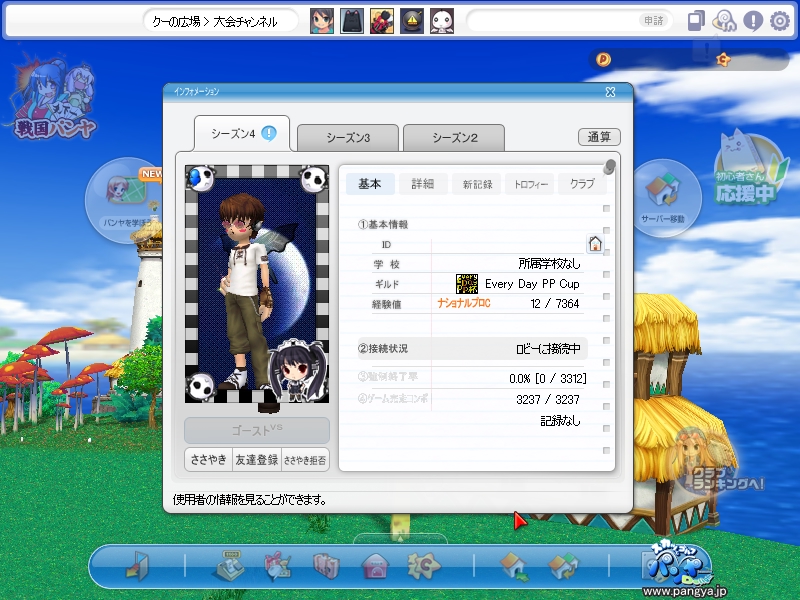This screenshot has height=600, width=800.
Task: Click the ゴーストVS button
Action: (x=257, y=430)
